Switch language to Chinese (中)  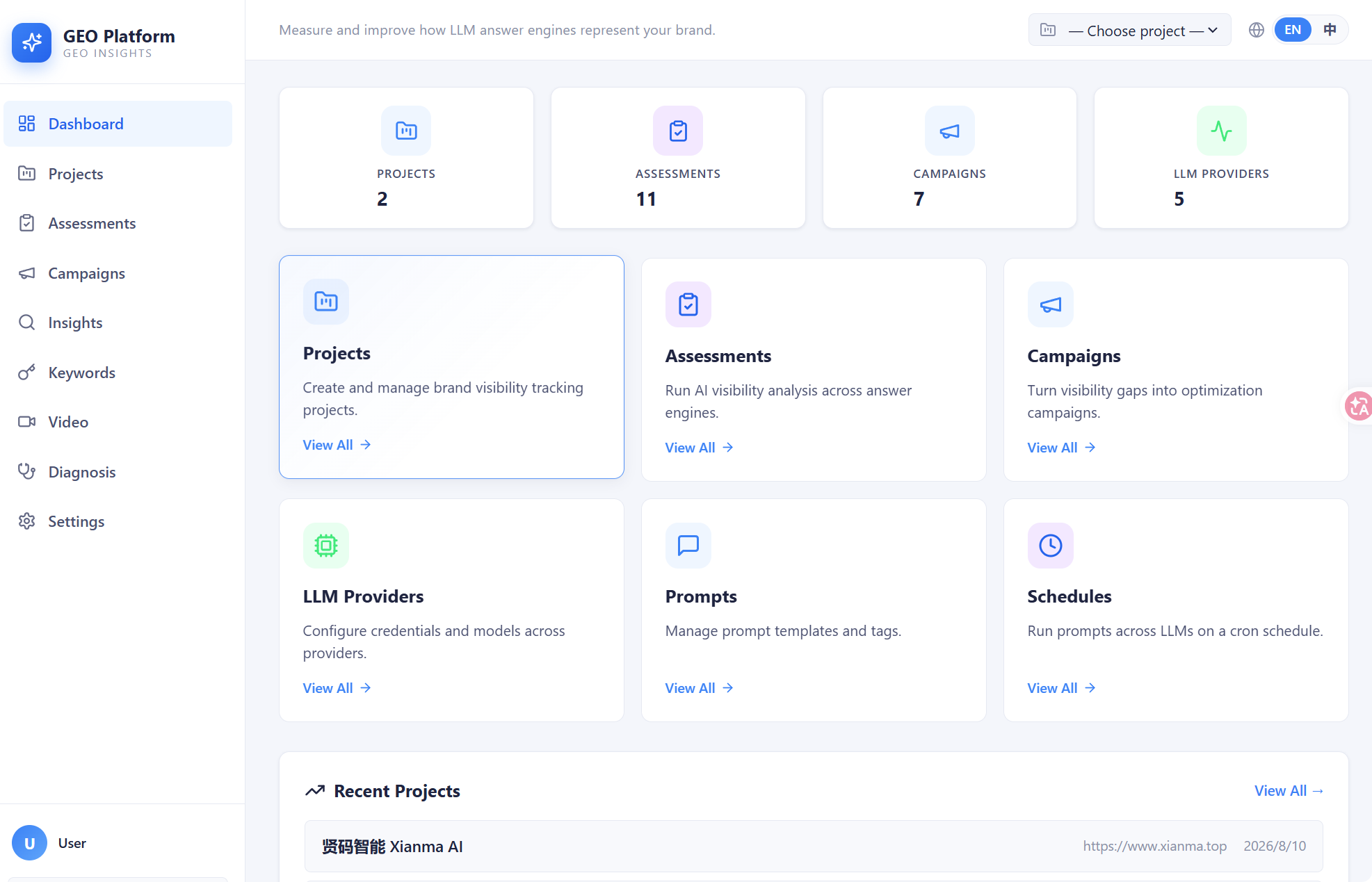(x=1330, y=30)
